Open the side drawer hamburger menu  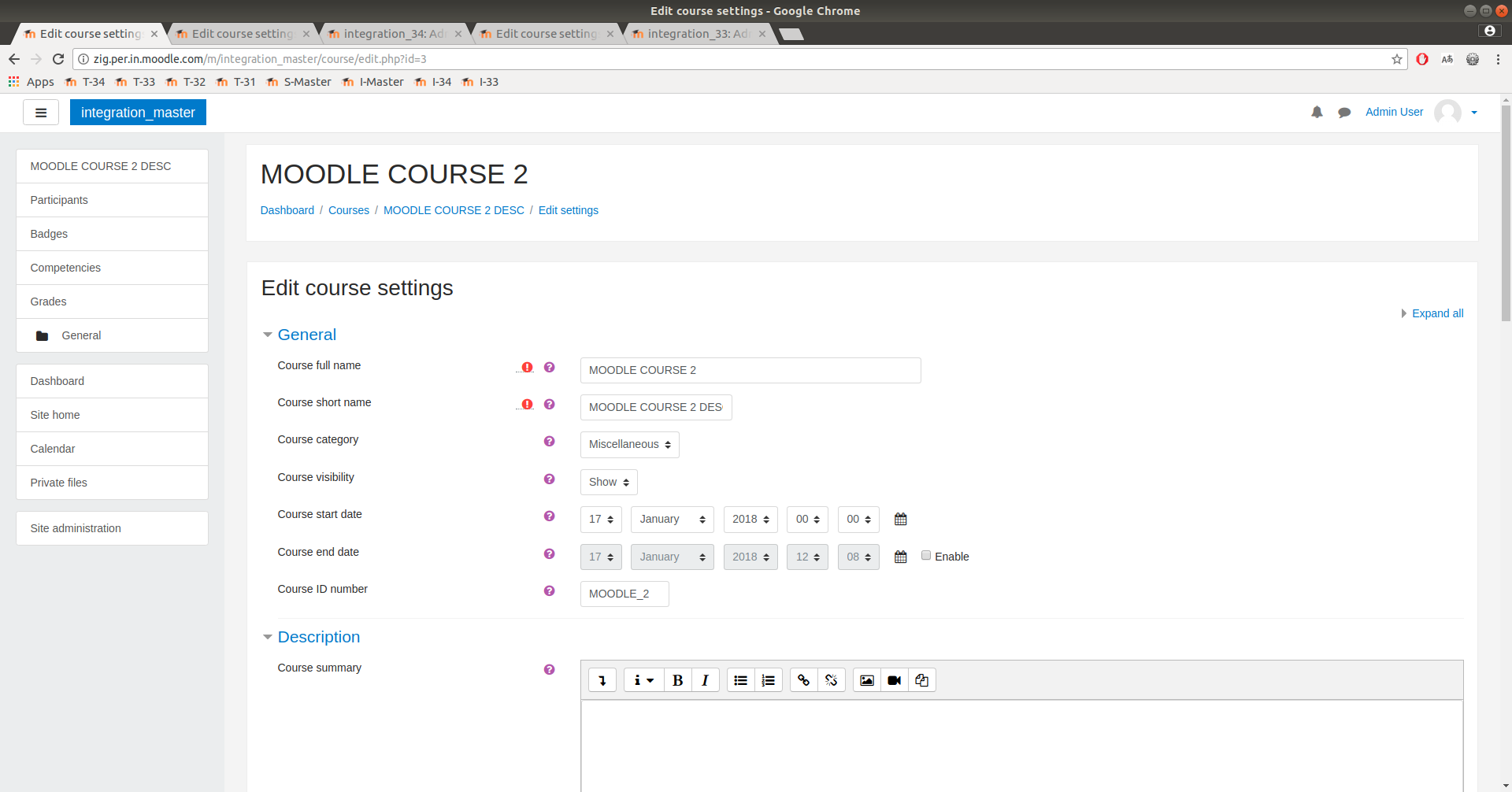[41, 113]
